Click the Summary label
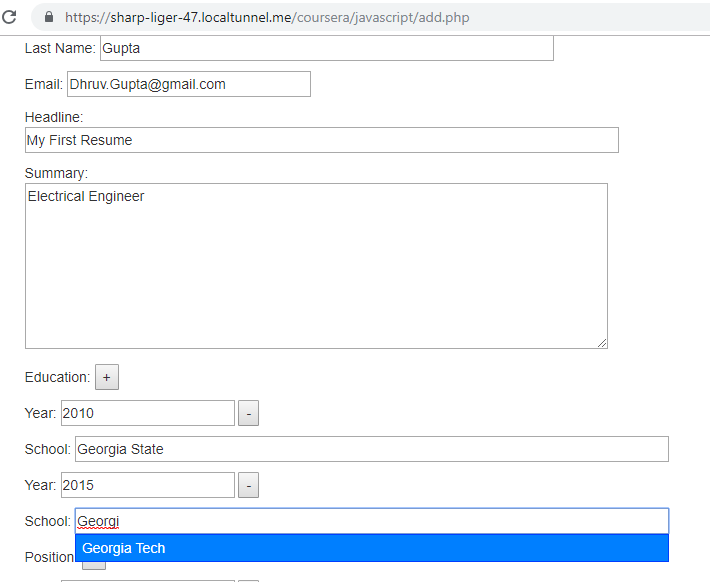The height and width of the screenshot is (582, 710). pyautogui.click(x=56, y=173)
